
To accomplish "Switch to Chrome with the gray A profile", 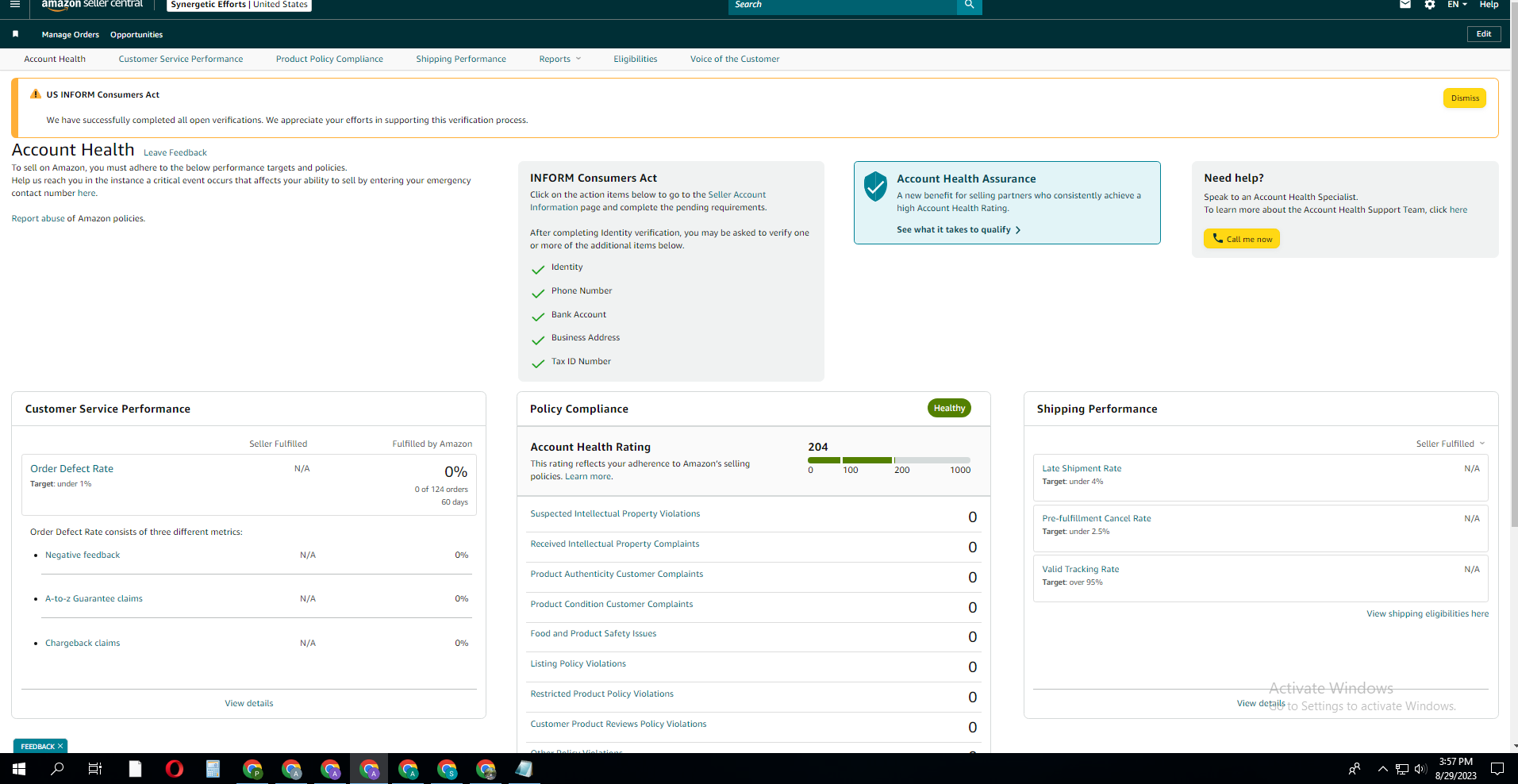I will [291, 769].
